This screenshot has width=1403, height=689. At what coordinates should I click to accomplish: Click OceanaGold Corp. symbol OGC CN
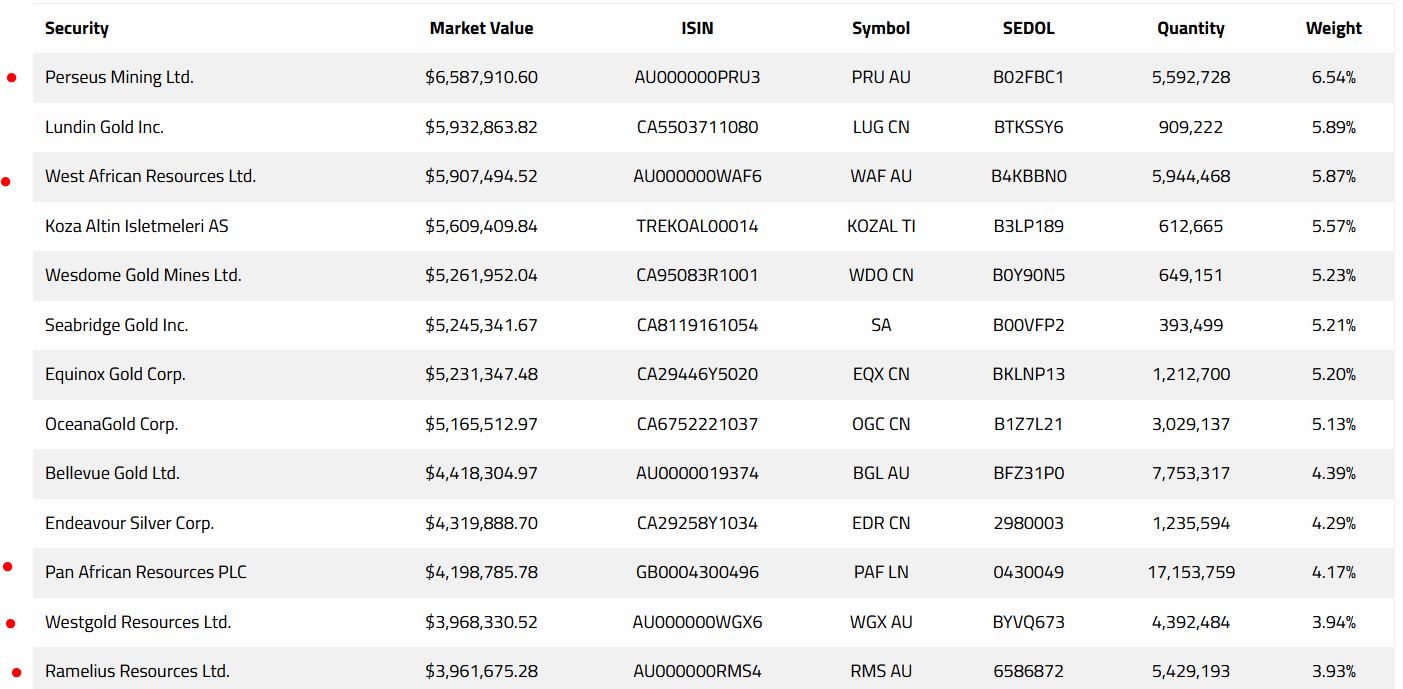880,424
